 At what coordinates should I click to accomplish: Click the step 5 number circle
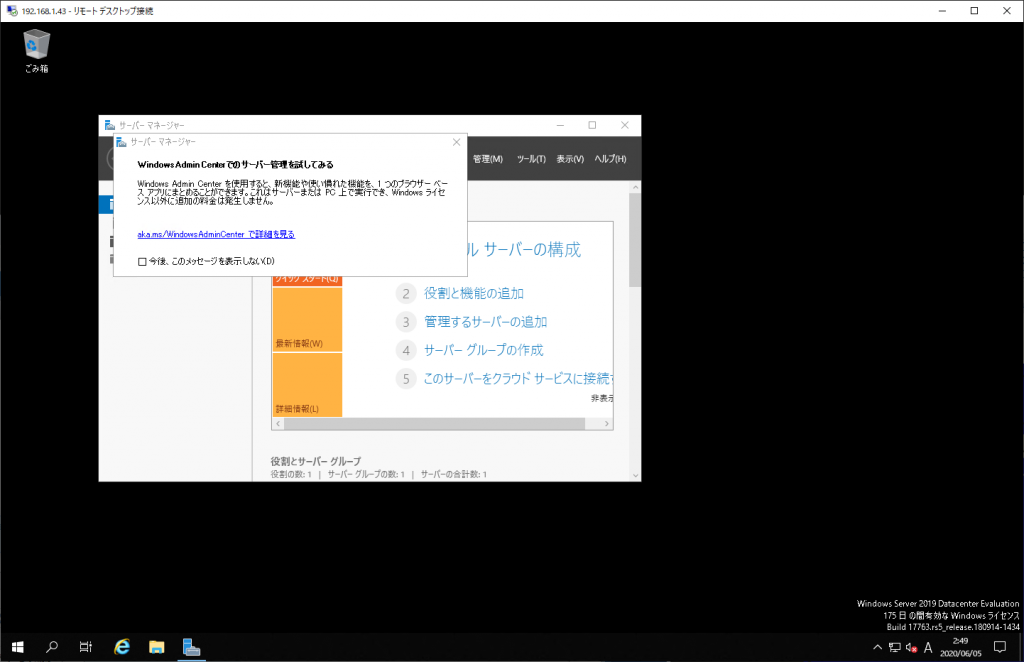[x=406, y=378]
